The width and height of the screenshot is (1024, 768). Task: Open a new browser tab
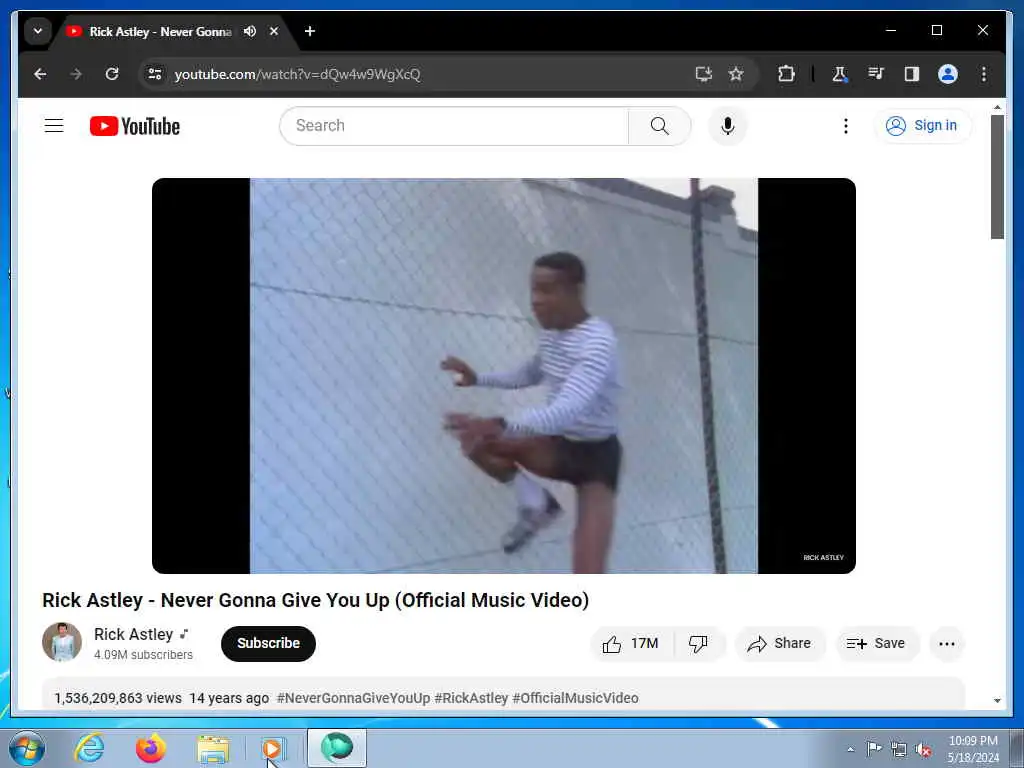pyautogui.click(x=310, y=31)
